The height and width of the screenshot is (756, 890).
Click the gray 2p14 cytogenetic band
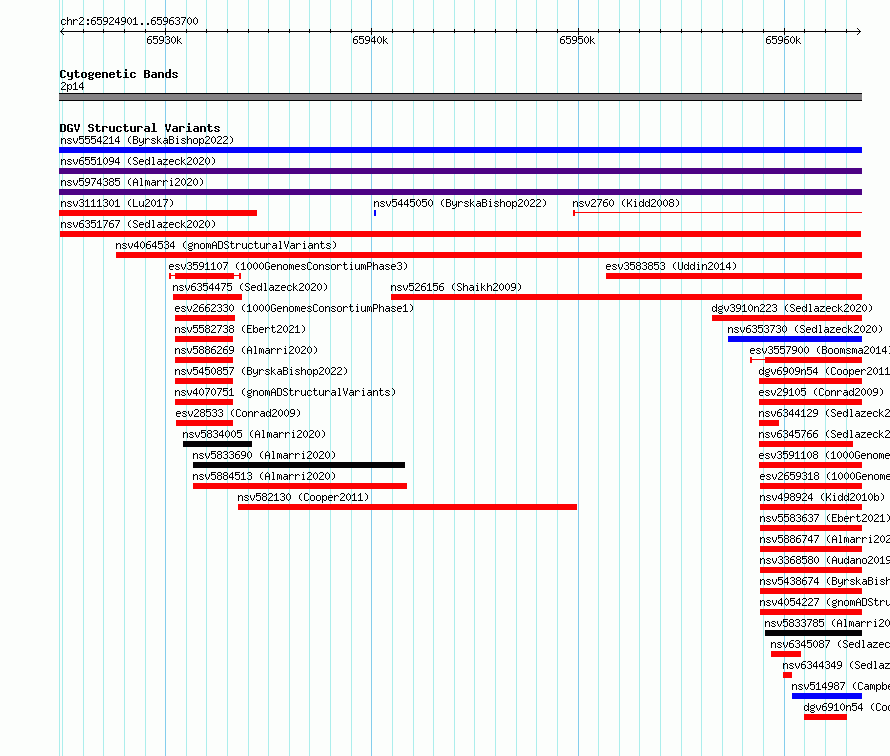coord(460,97)
